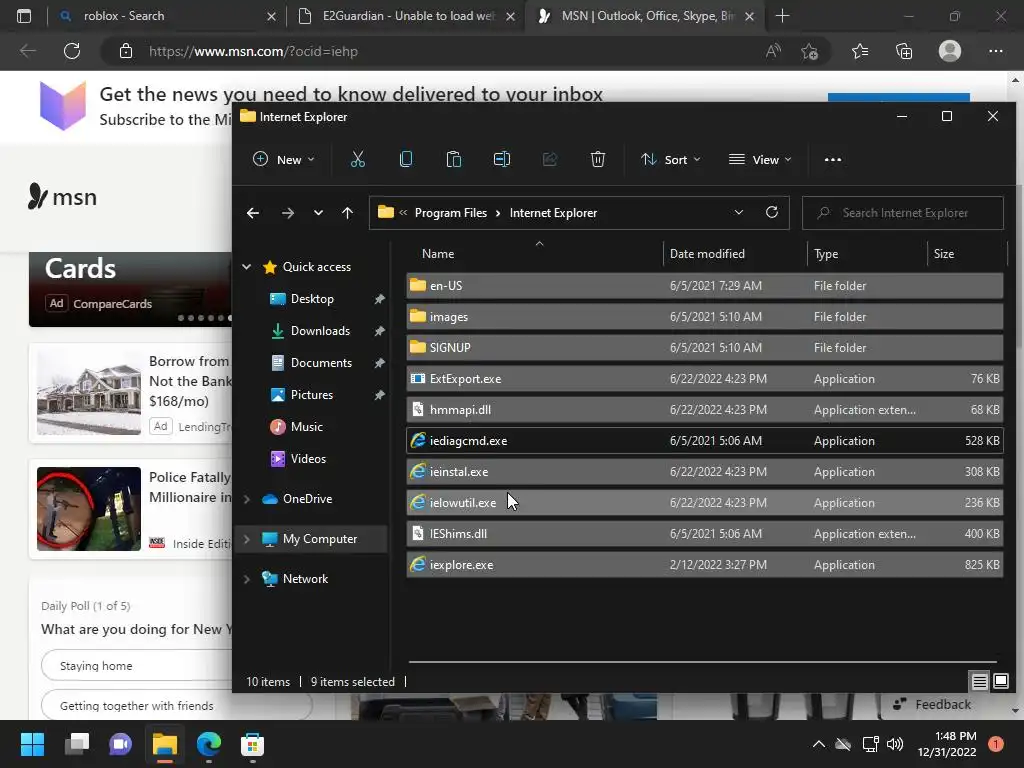1024x768 pixels.
Task: Click the Rename icon in File Explorer toolbar
Action: click(502, 159)
